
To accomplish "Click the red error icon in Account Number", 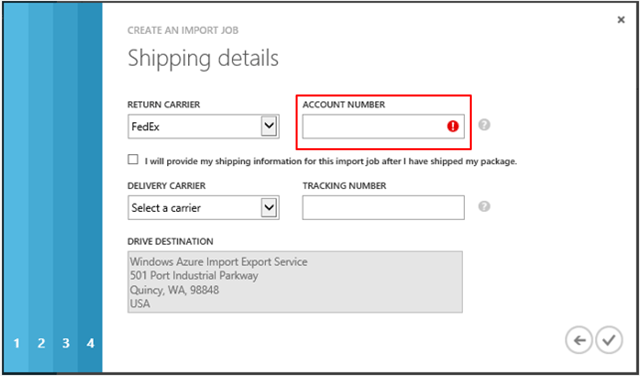I will (x=453, y=127).
